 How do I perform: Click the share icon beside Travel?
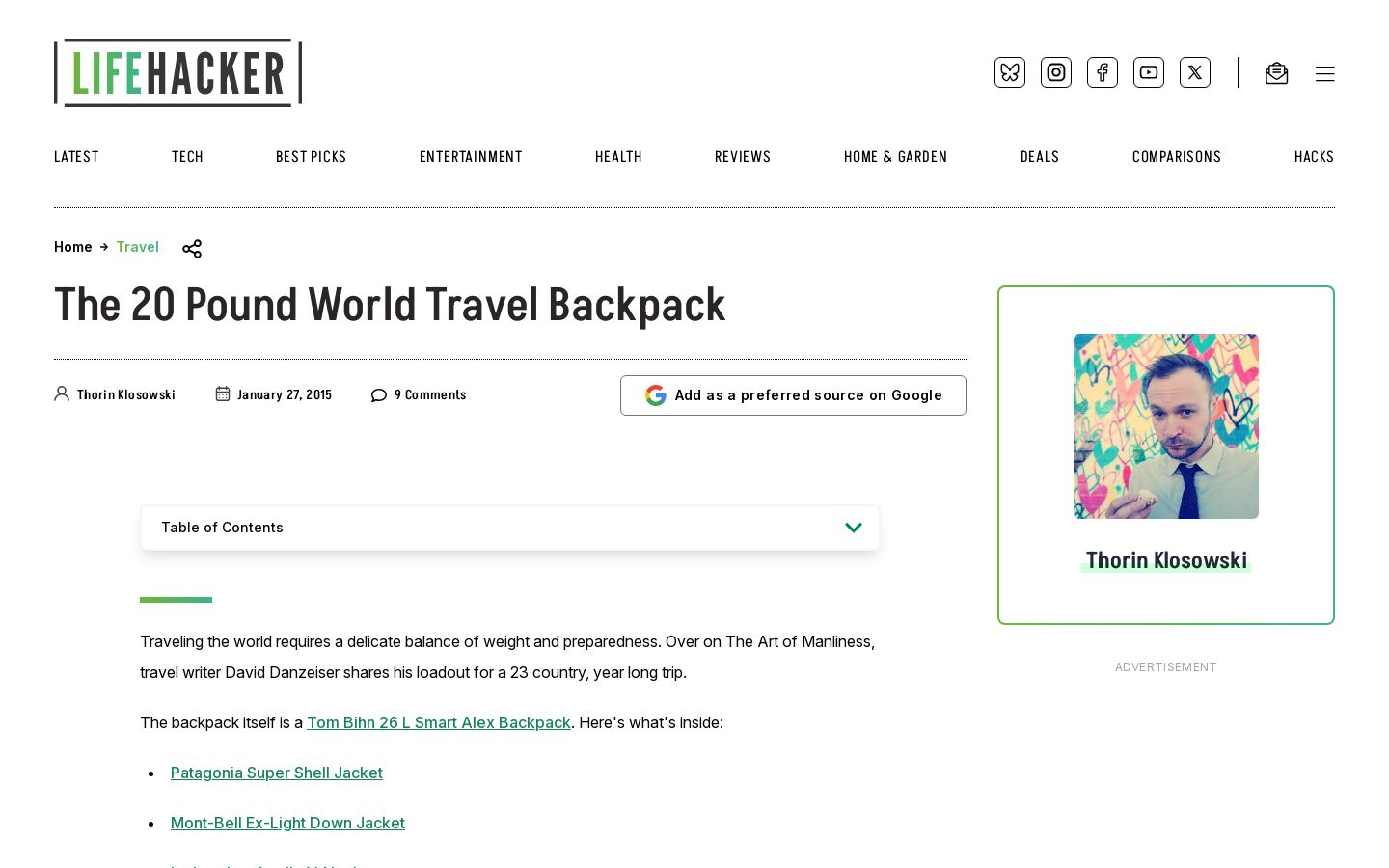[x=192, y=249]
